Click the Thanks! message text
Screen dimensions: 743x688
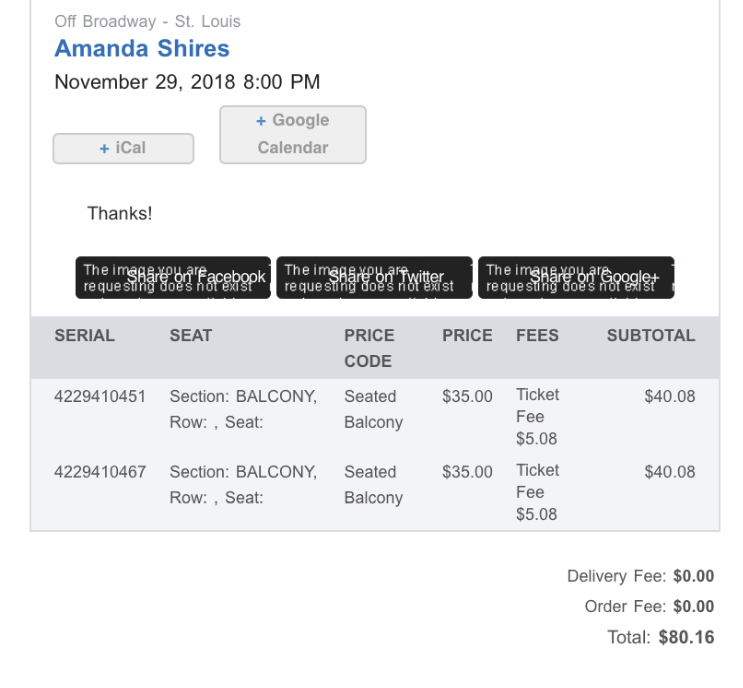click(x=120, y=213)
